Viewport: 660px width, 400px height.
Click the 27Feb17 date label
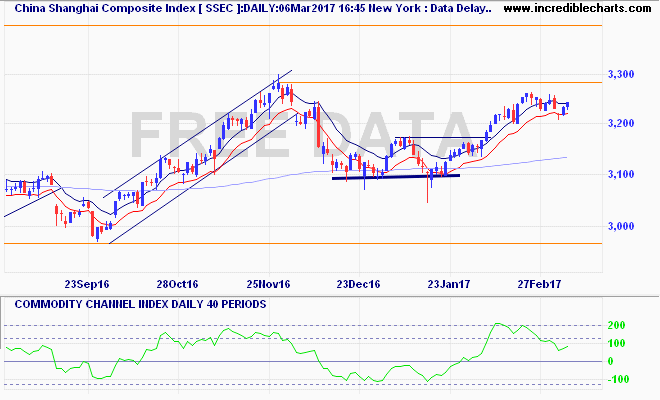coord(539,284)
